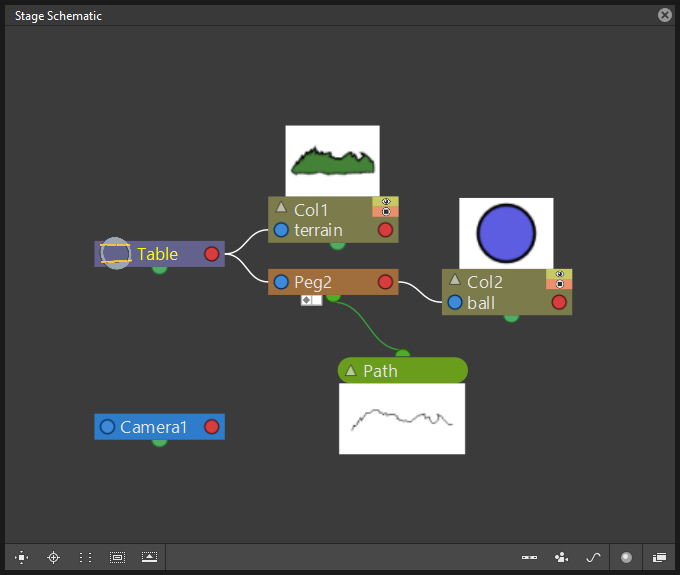Close the Stage Schematic panel
The image size is (680, 575).
pos(664,15)
